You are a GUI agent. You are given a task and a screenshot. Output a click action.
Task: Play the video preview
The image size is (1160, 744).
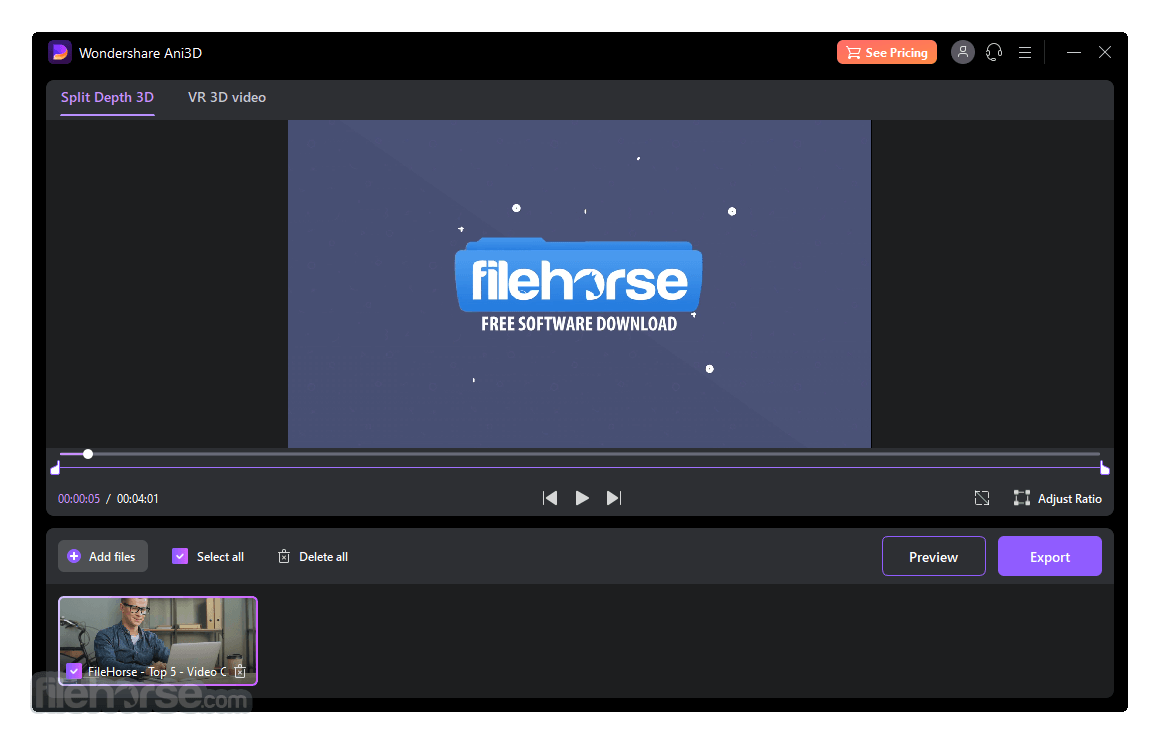[x=582, y=498]
